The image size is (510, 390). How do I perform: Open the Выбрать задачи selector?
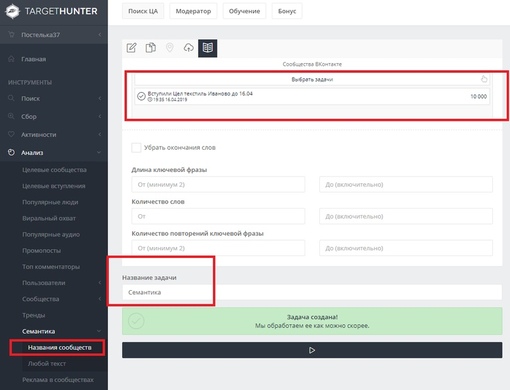click(312, 79)
